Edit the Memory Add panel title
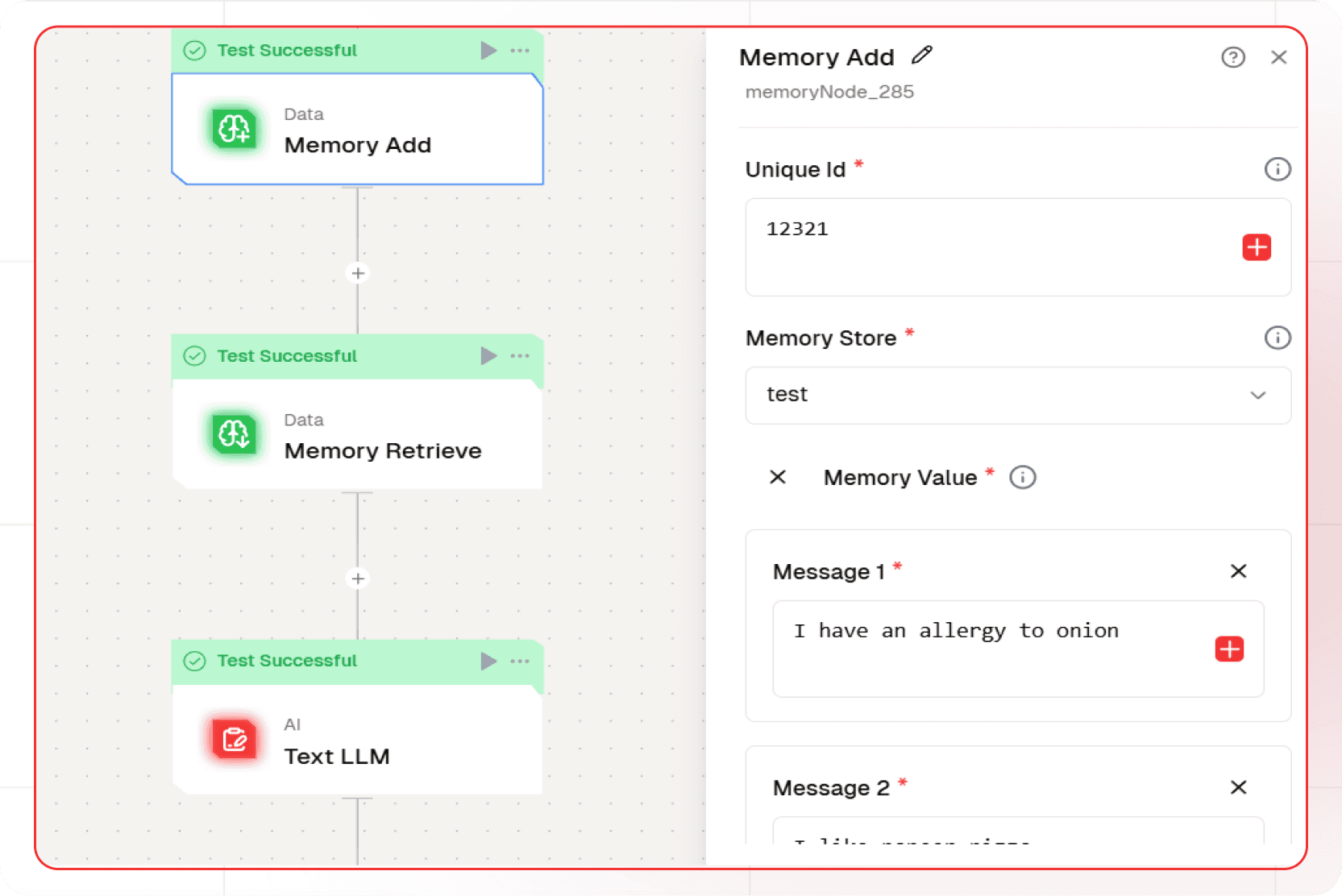The width and height of the screenshot is (1342, 896). click(922, 56)
